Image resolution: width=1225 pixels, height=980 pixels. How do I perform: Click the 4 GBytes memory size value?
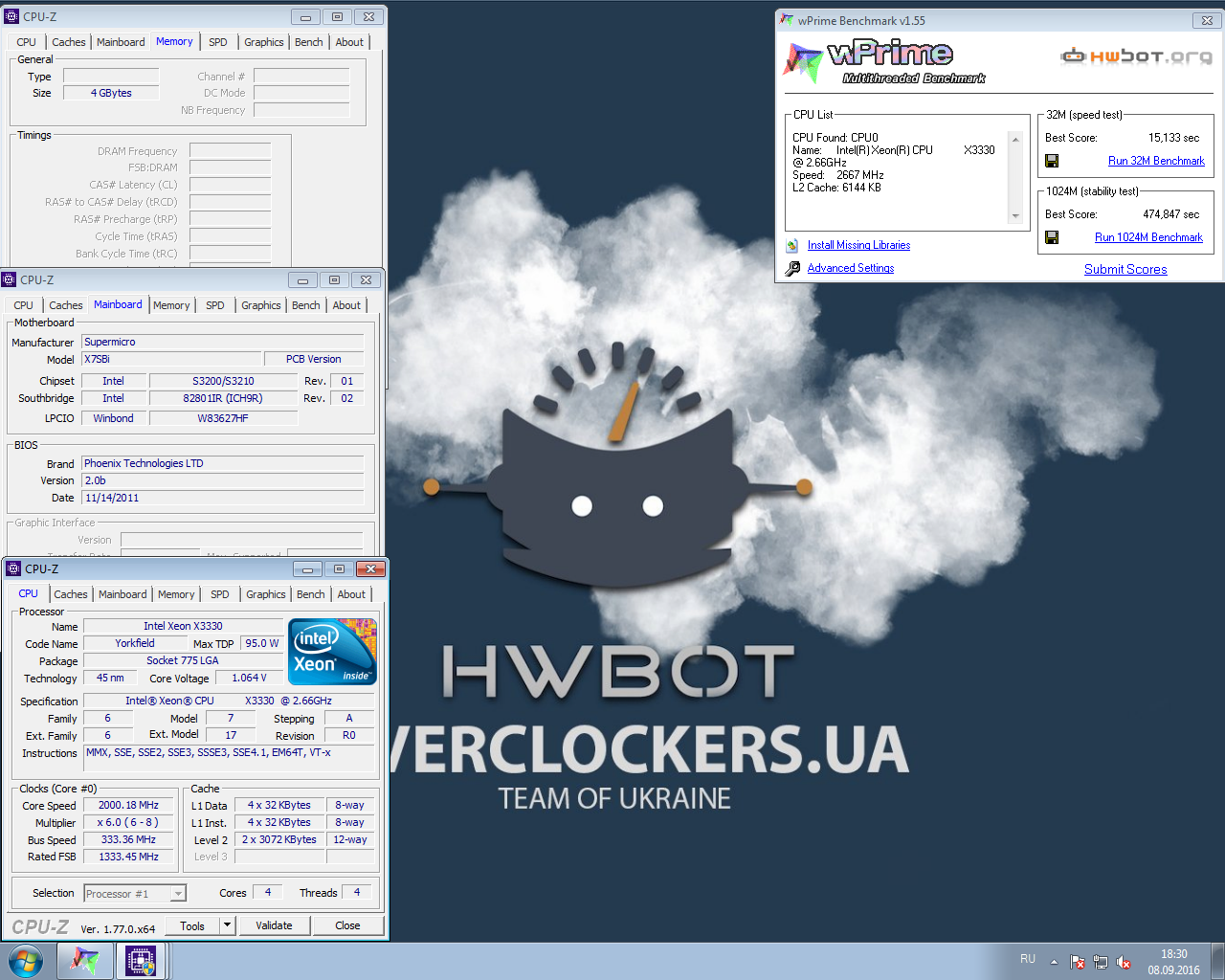click(111, 93)
